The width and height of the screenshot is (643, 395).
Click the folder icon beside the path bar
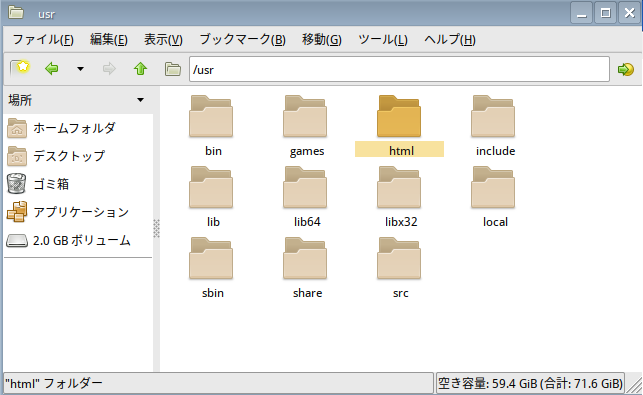click(173, 69)
